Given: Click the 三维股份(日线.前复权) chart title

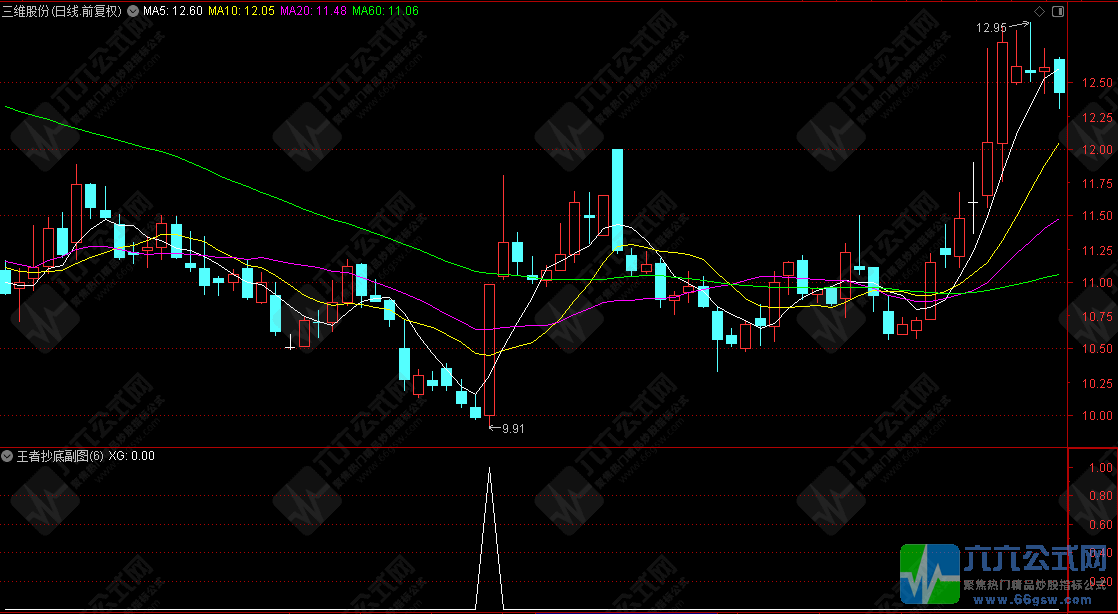Looking at the screenshot, I should [x=62, y=12].
